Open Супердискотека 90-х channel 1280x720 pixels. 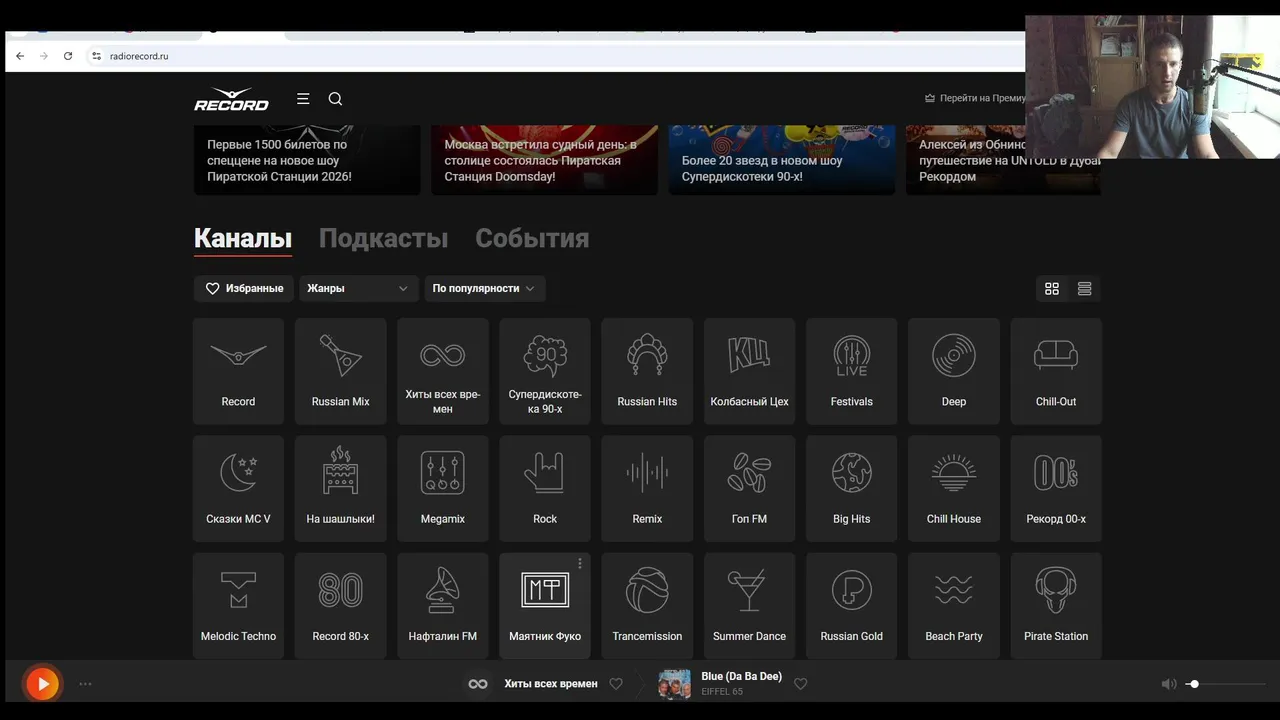click(x=545, y=371)
